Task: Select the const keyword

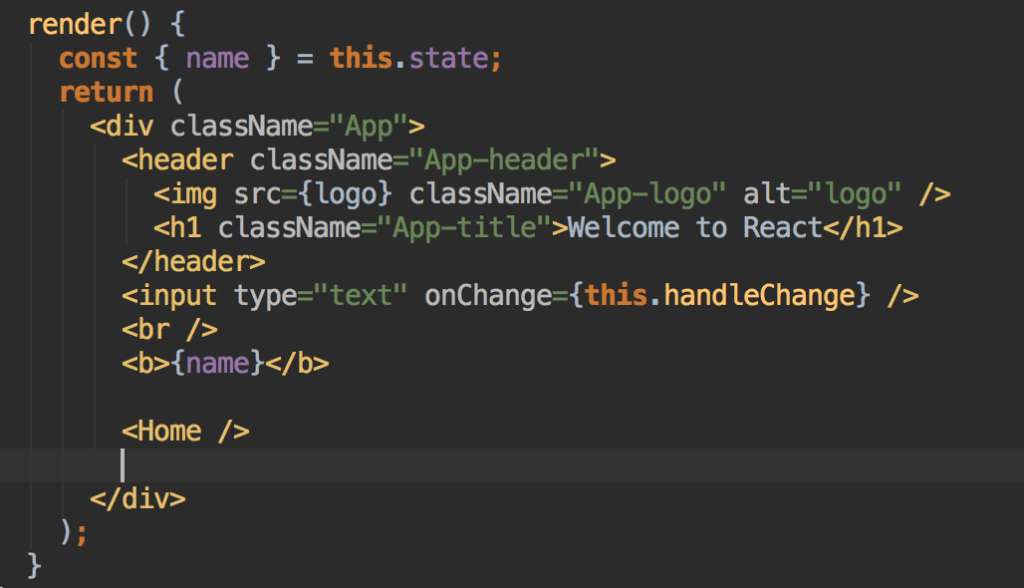Action: (97, 57)
